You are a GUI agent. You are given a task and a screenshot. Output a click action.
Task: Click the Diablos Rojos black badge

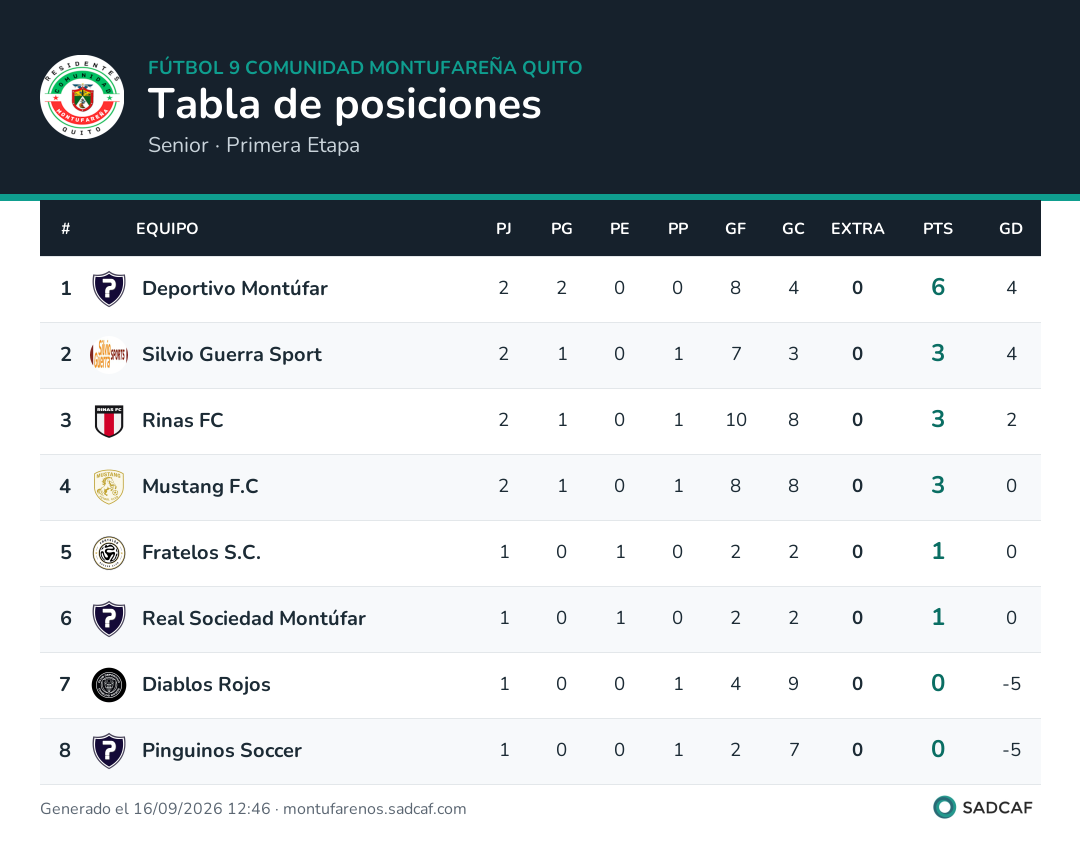click(109, 685)
